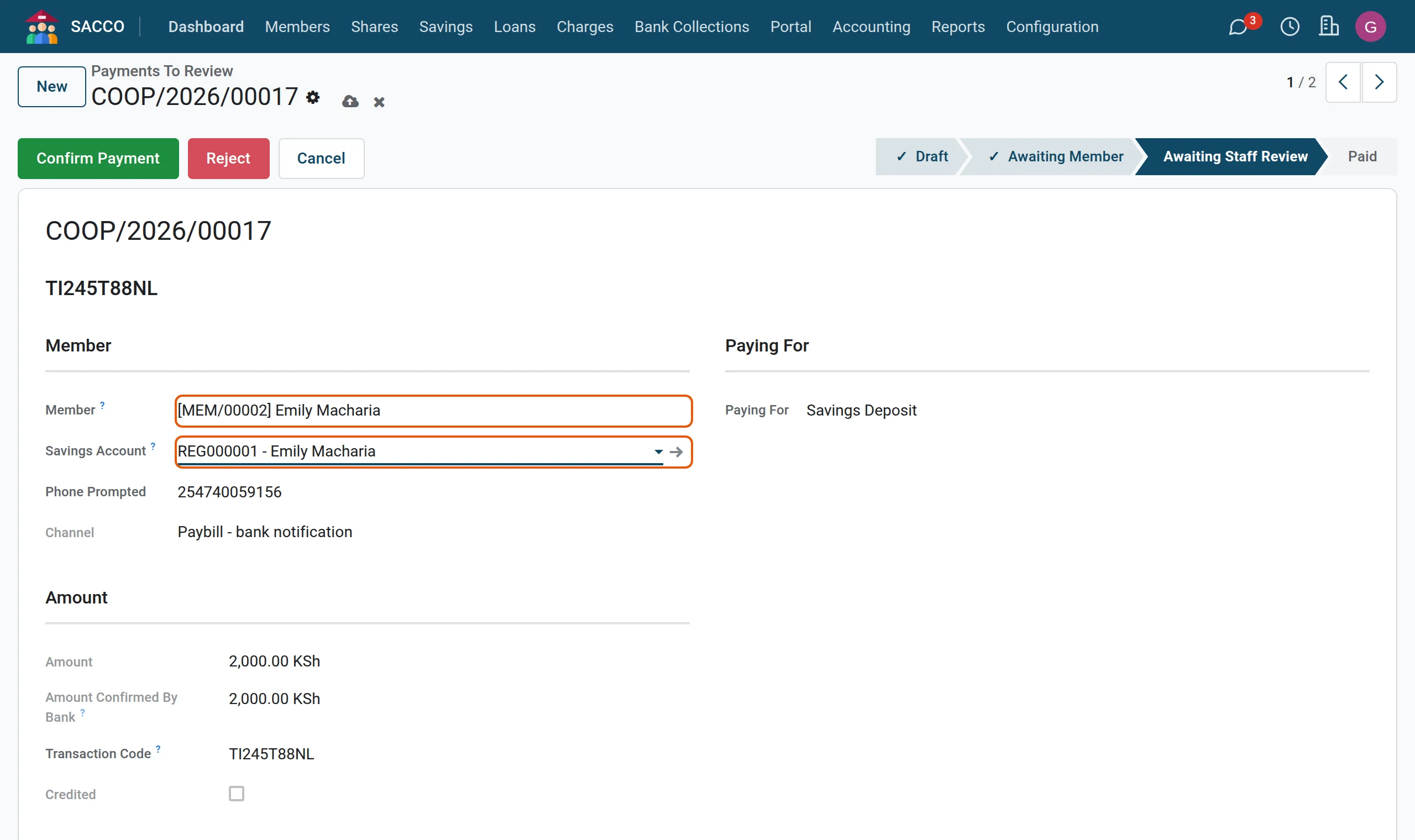The image size is (1415, 840).
Task: Select the Paid status stage
Action: click(x=1362, y=157)
